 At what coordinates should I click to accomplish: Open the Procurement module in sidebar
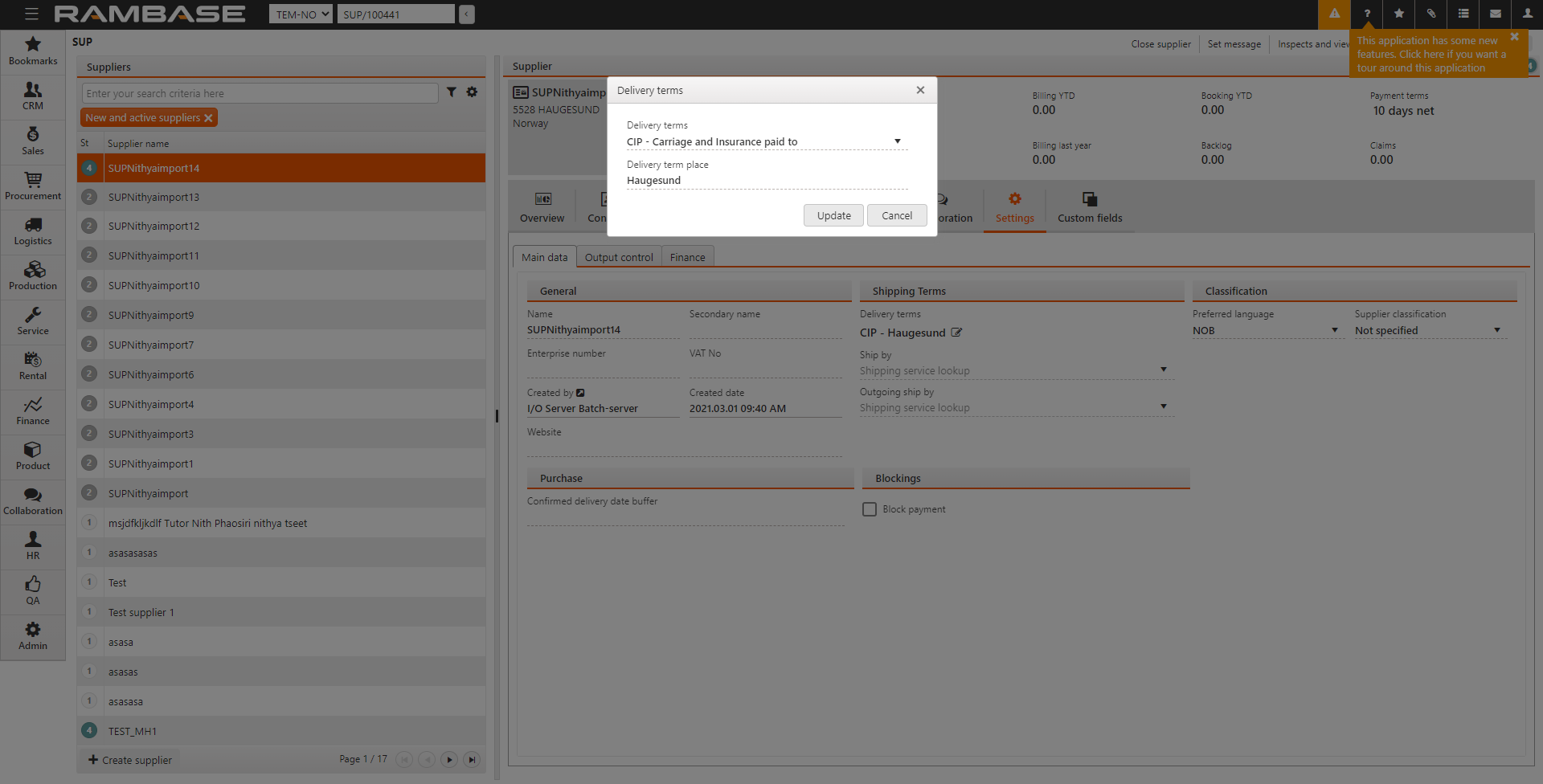click(33, 186)
